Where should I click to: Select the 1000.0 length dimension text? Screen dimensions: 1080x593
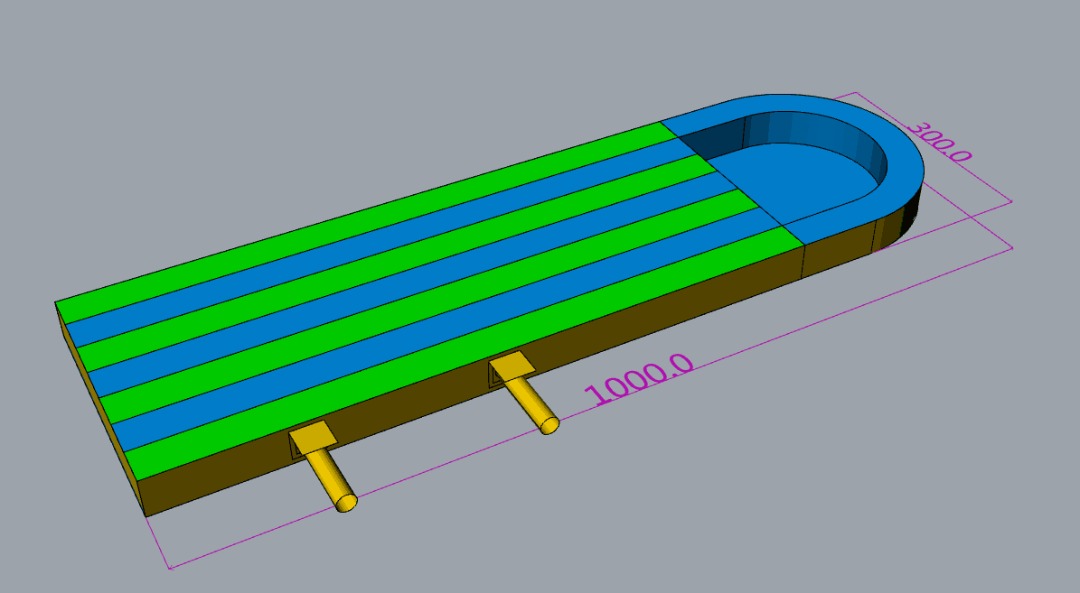639,380
